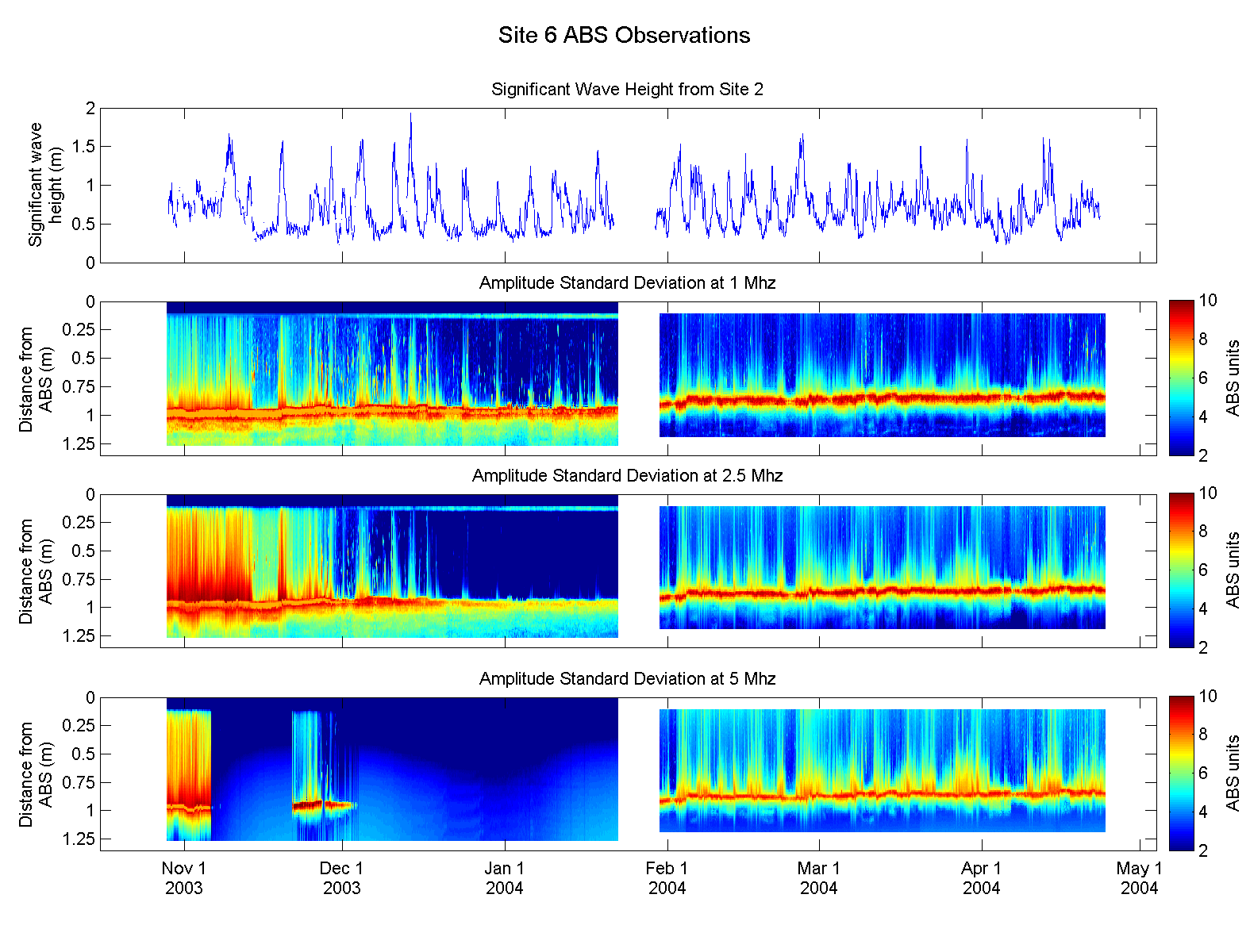1250x952 pixels.
Task: Click the tallest peak in the wave height plot
Action: coord(410,116)
